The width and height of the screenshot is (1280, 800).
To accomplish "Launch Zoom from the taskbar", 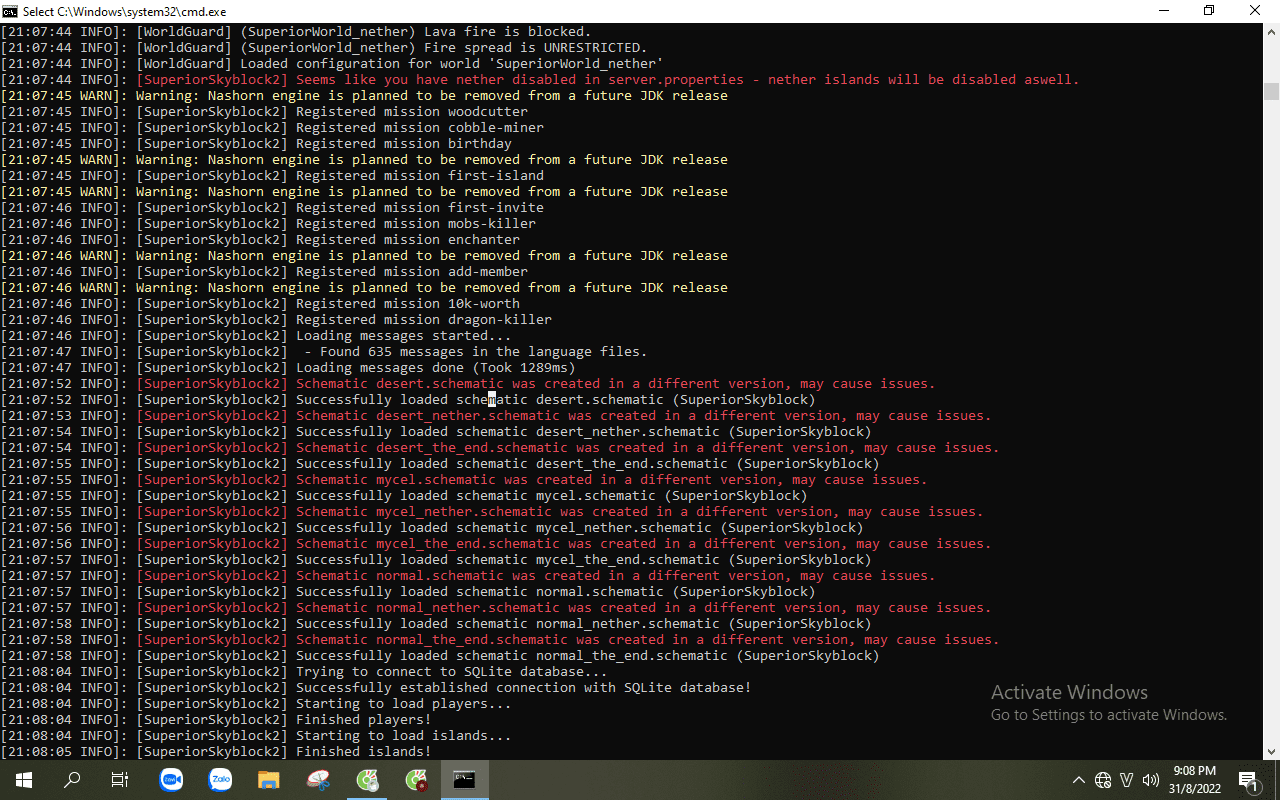I will (x=172, y=780).
